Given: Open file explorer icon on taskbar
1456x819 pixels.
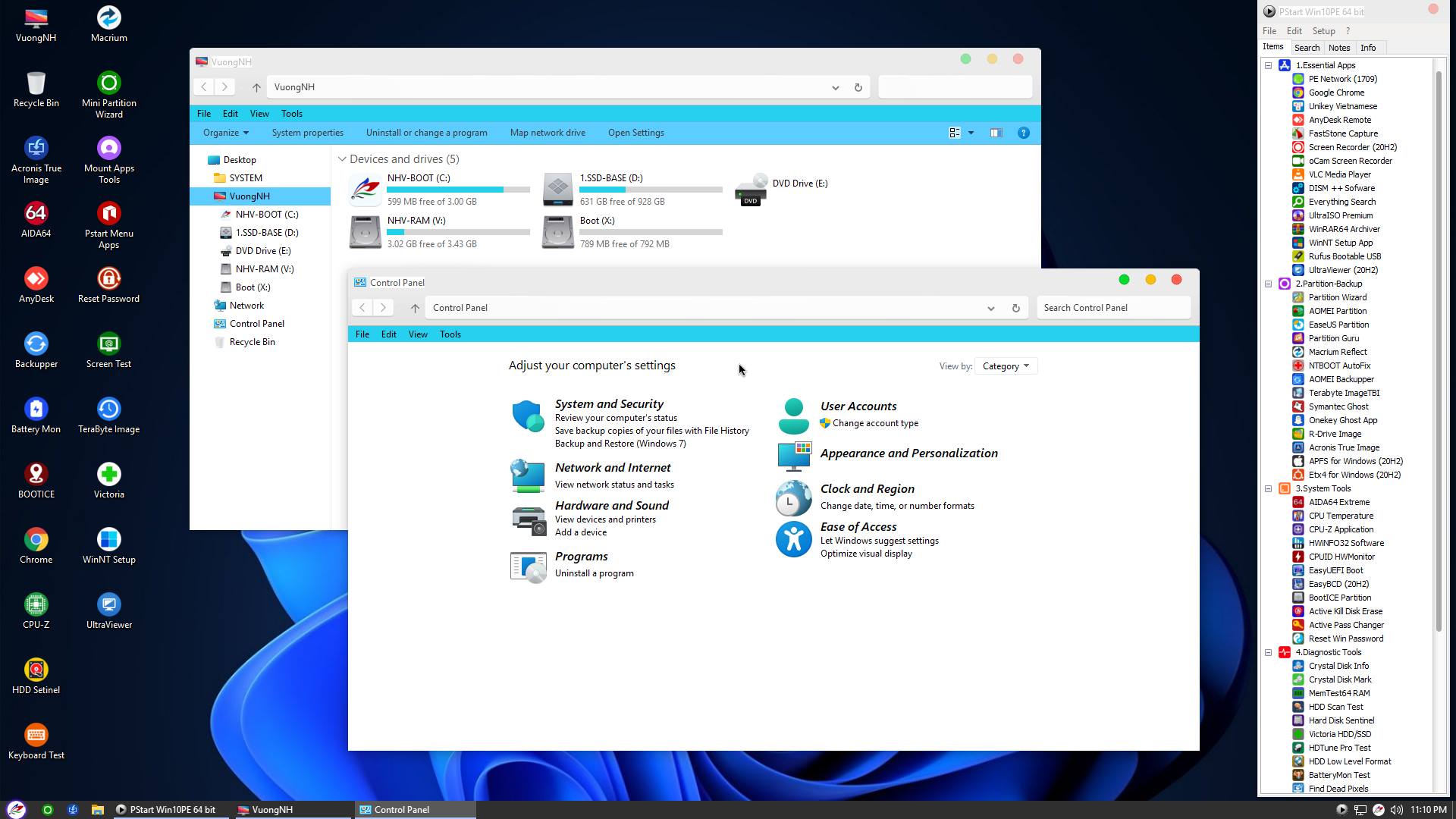Looking at the screenshot, I should tap(97, 810).
